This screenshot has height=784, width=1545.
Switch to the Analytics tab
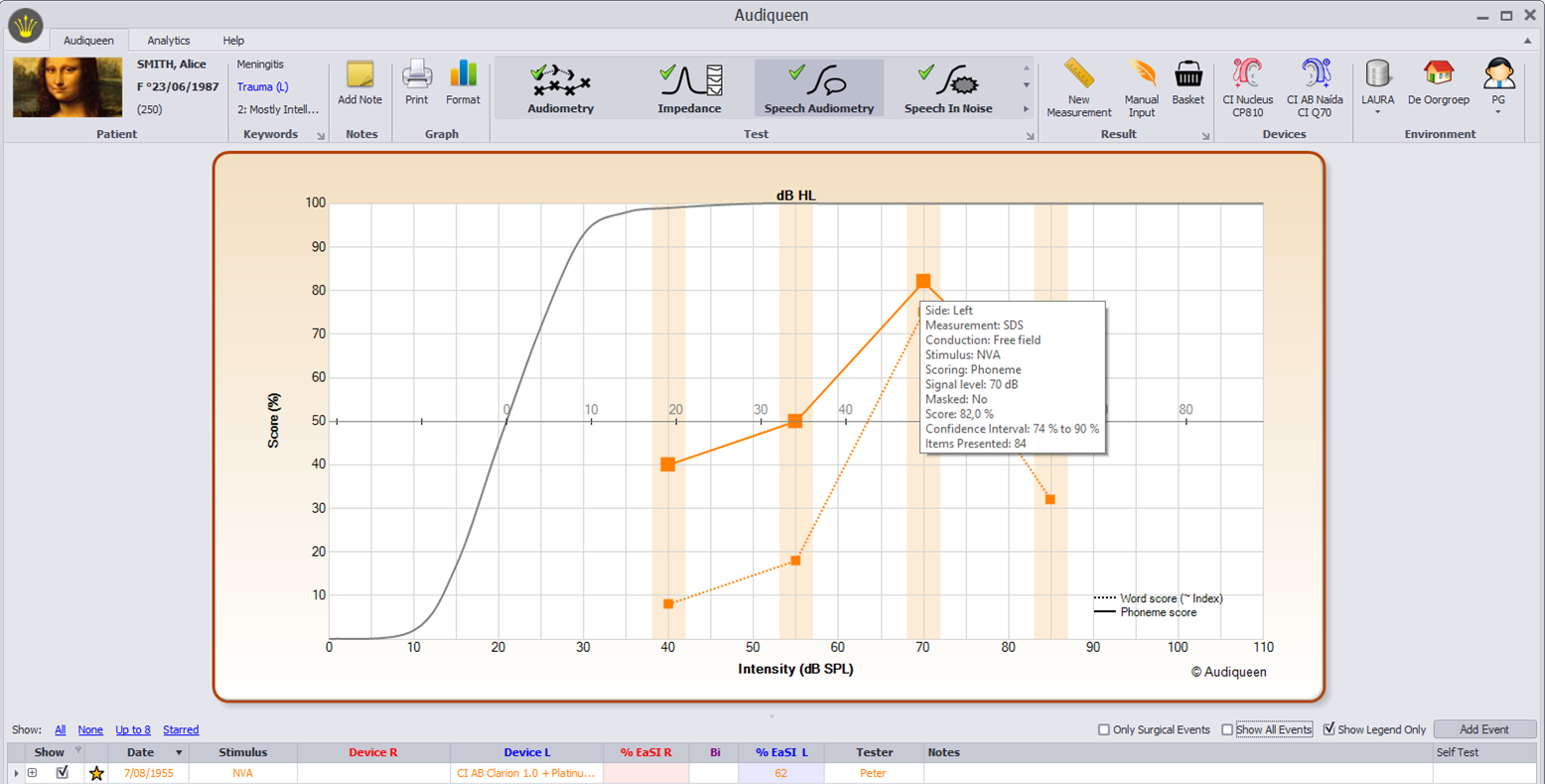pos(168,41)
